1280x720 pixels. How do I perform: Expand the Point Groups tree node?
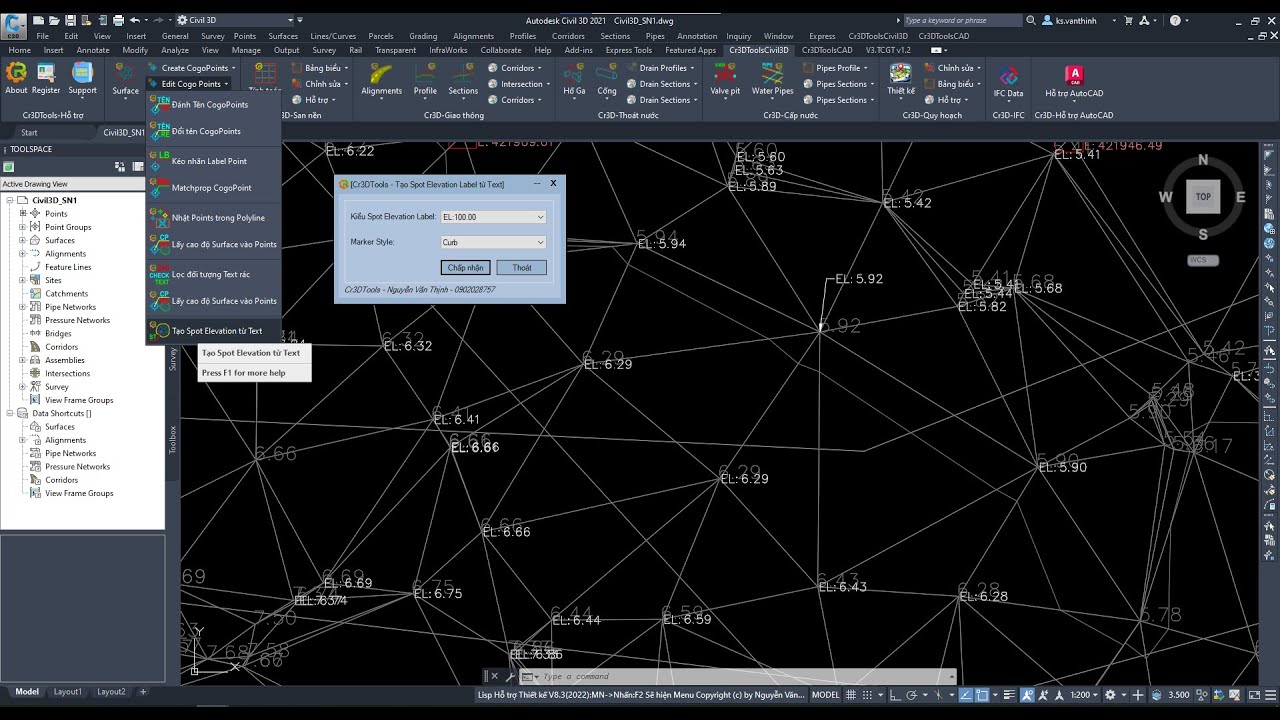pyautogui.click(x=22, y=227)
